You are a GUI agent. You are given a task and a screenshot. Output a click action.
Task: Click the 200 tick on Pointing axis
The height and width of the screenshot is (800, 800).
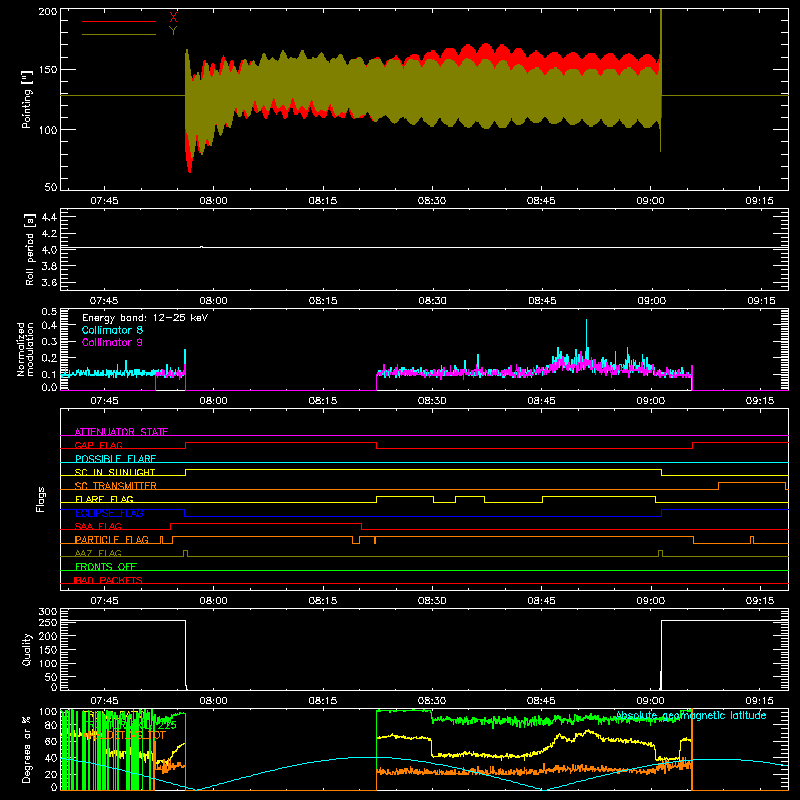47,11
